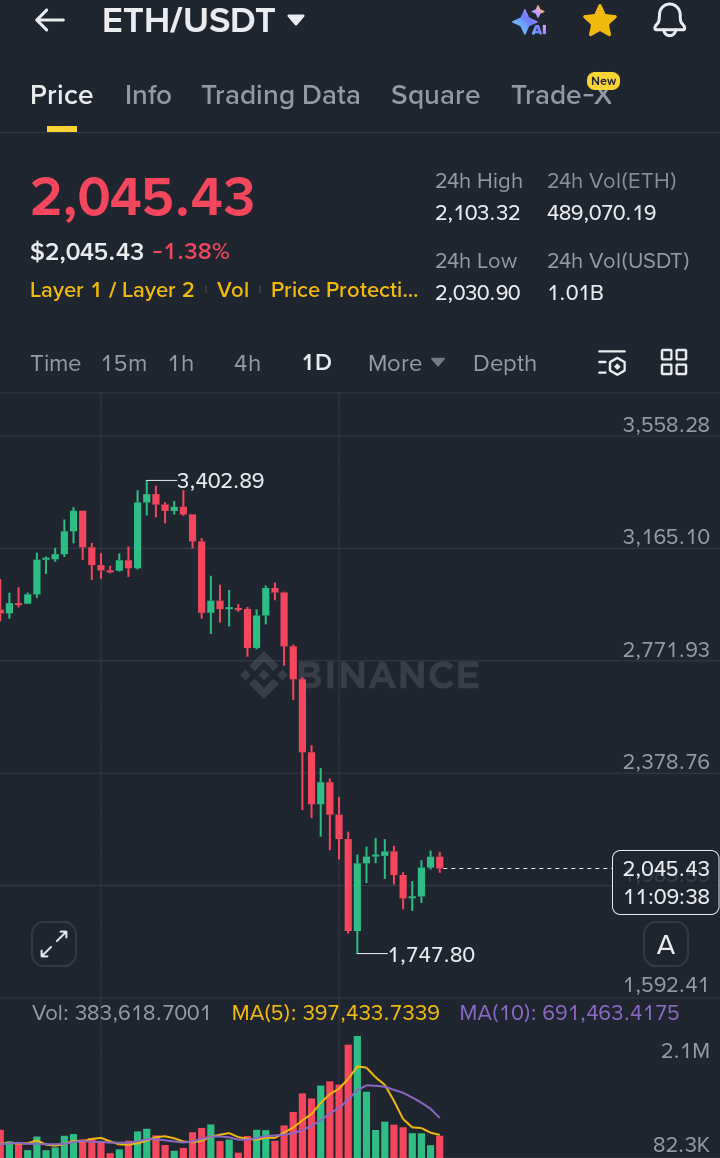Open chart indicator settings icon
Viewport: 720px width, 1158px height.
(612, 363)
